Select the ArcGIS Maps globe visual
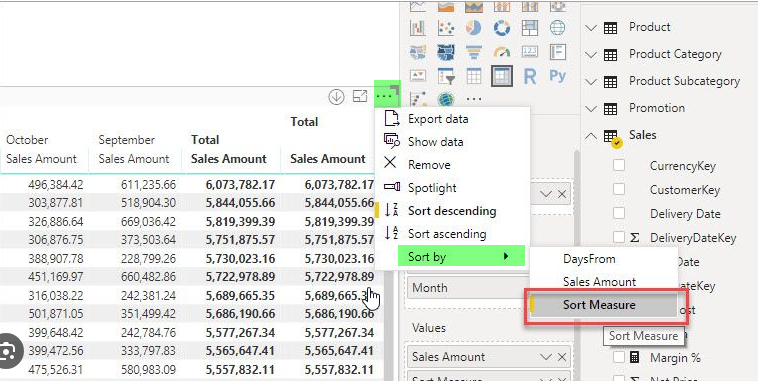The image size is (758, 381). (446, 99)
